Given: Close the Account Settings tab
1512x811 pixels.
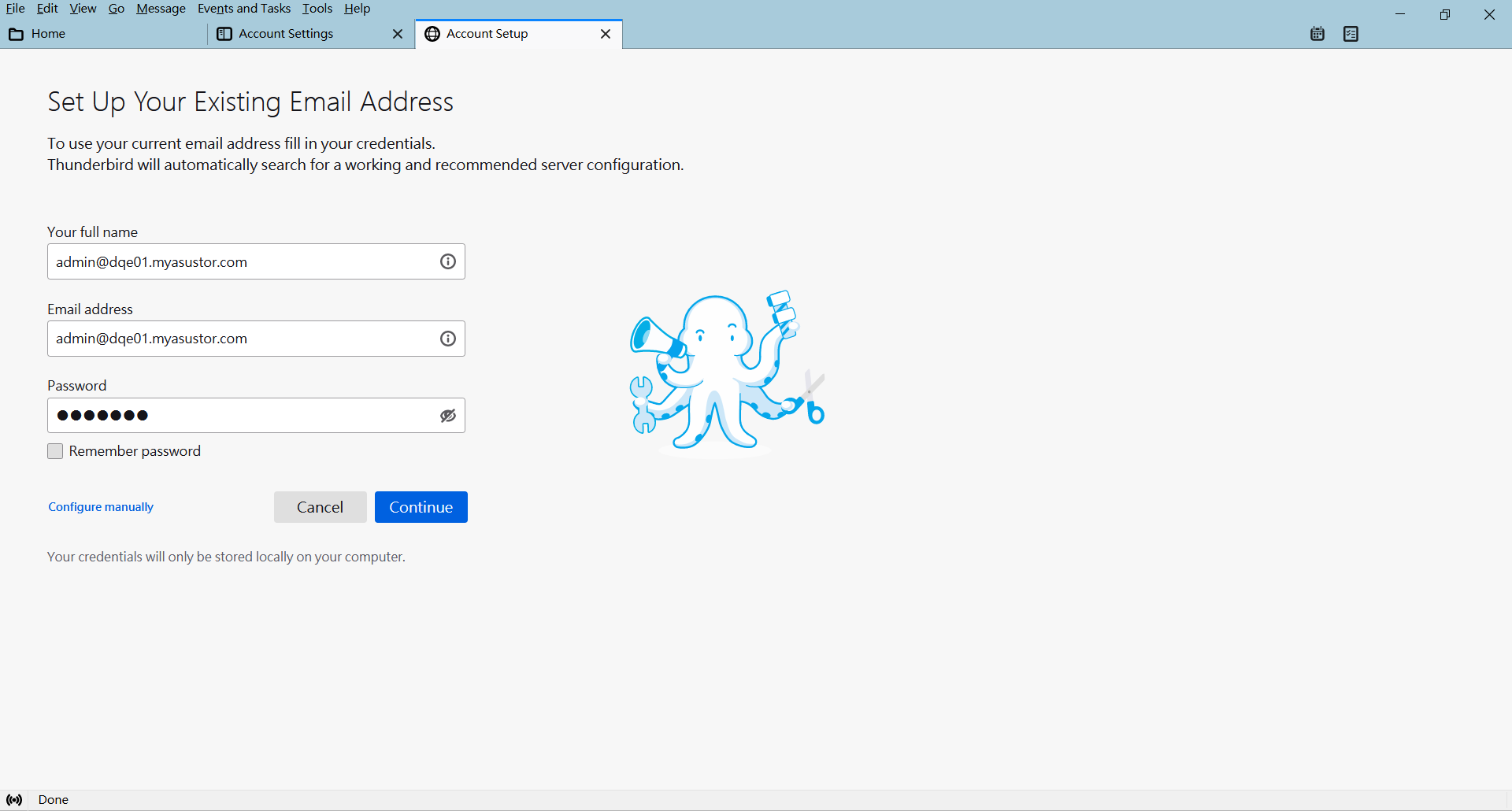Looking at the screenshot, I should coord(398,34).
